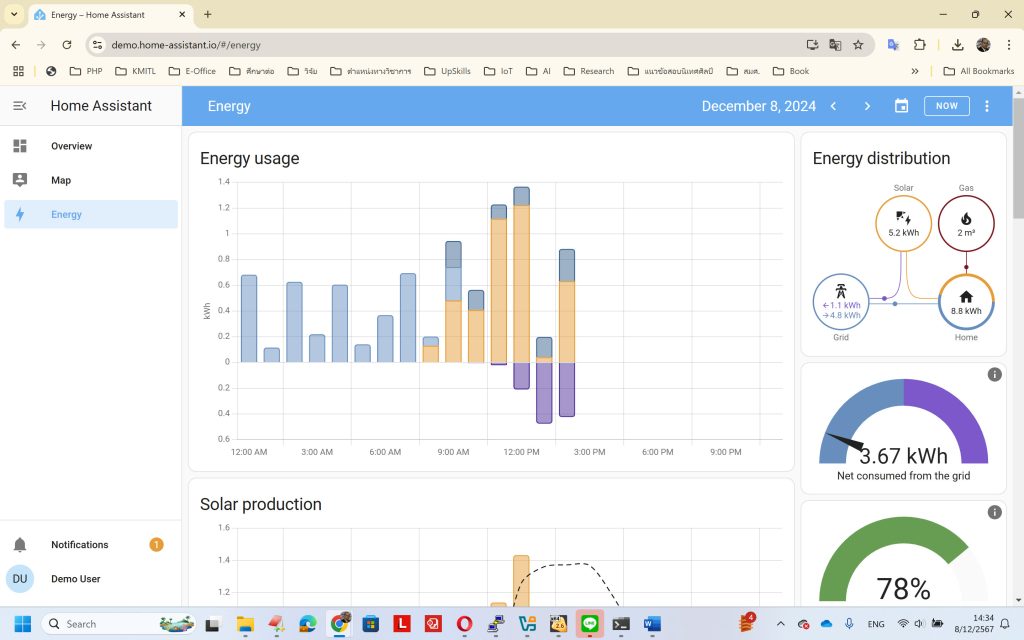Collapse the Home Assistant sidebar menu
Viewport: 1024px width, 640px height.
pos(20,106)
